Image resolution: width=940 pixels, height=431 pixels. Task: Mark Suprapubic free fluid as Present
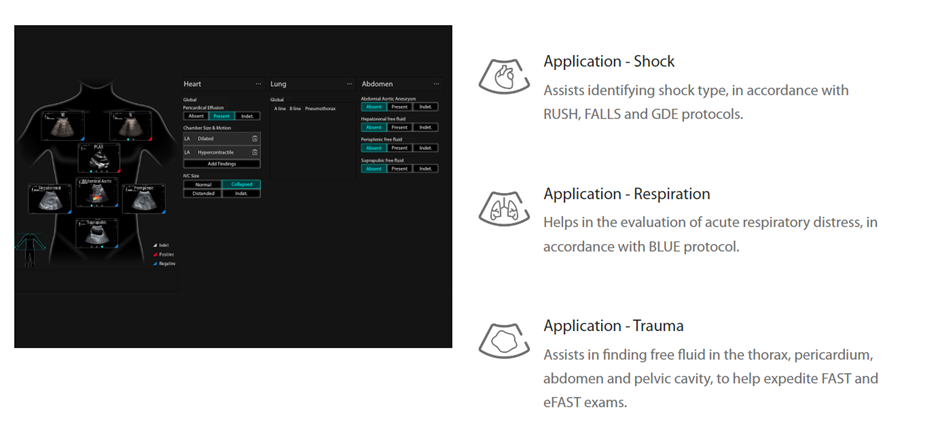(399, 168)
